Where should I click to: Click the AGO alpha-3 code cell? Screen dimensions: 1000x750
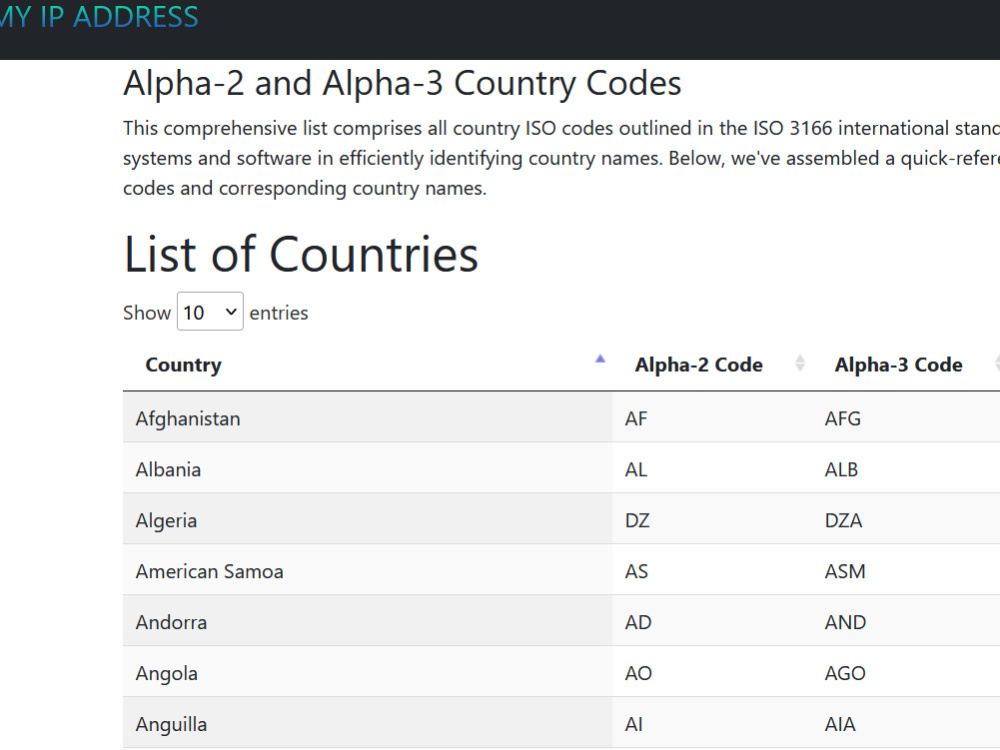(x=906, y=673)
